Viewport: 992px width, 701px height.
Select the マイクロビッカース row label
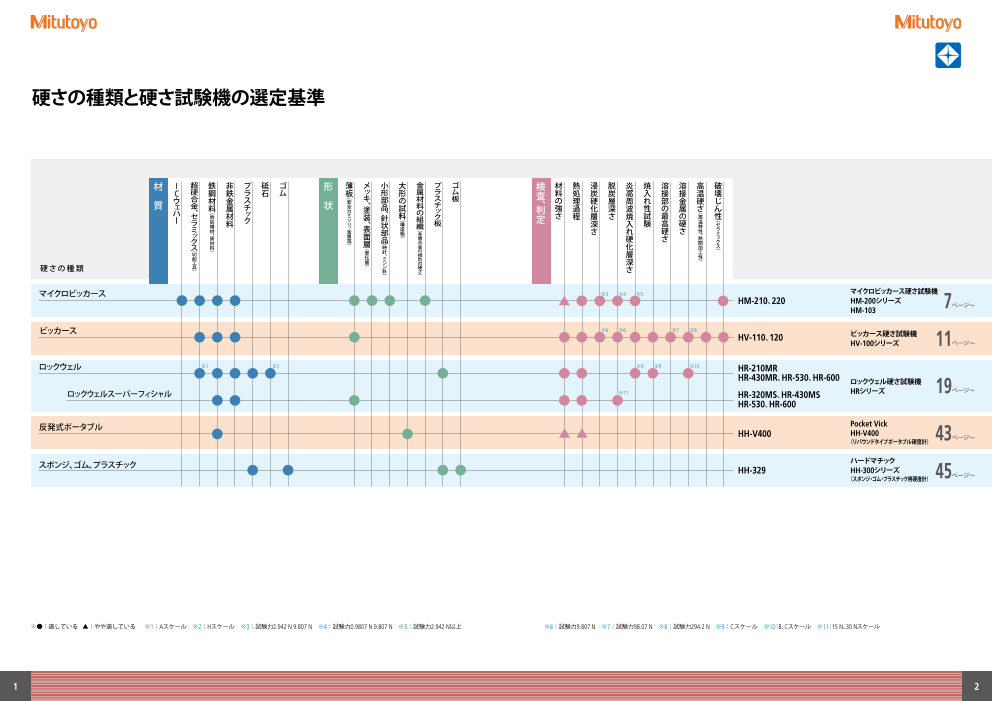[72, 294]
